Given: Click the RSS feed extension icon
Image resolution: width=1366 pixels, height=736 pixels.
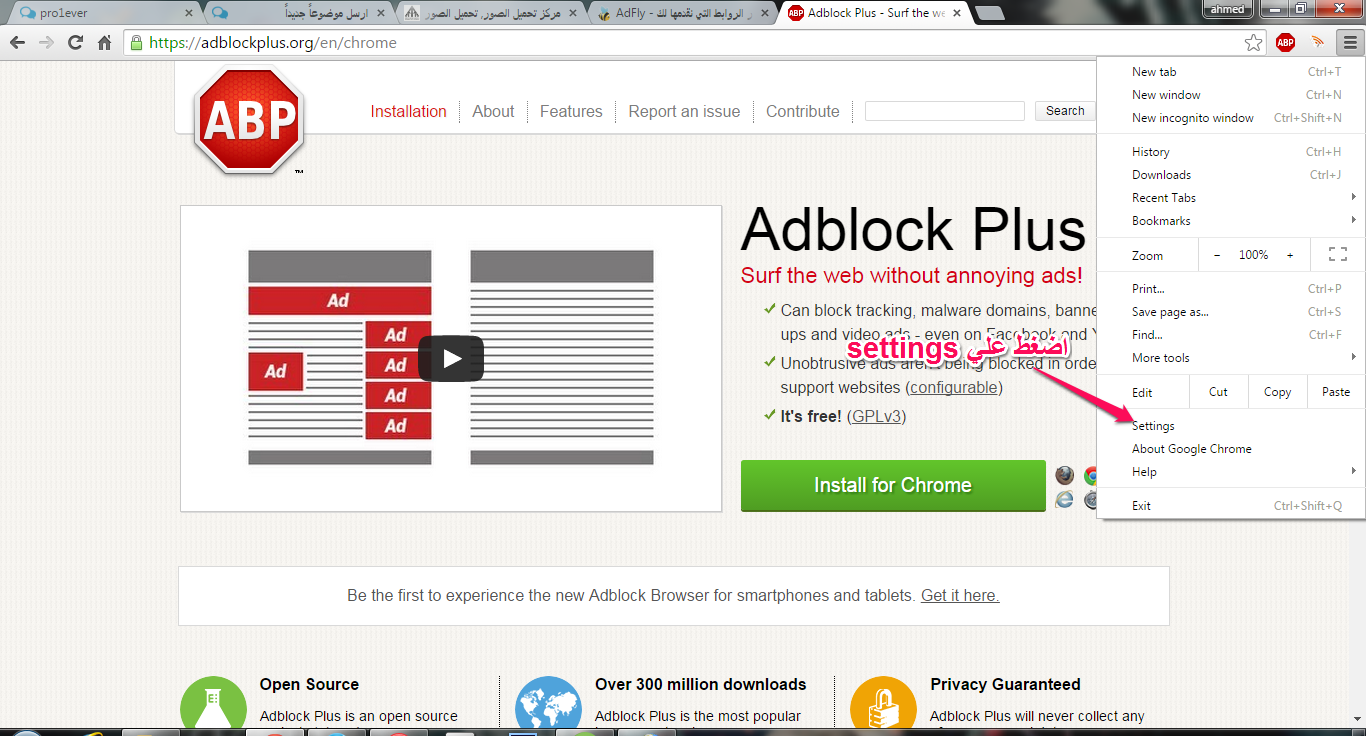Looking at the screenshot, I should (1317, 42).
